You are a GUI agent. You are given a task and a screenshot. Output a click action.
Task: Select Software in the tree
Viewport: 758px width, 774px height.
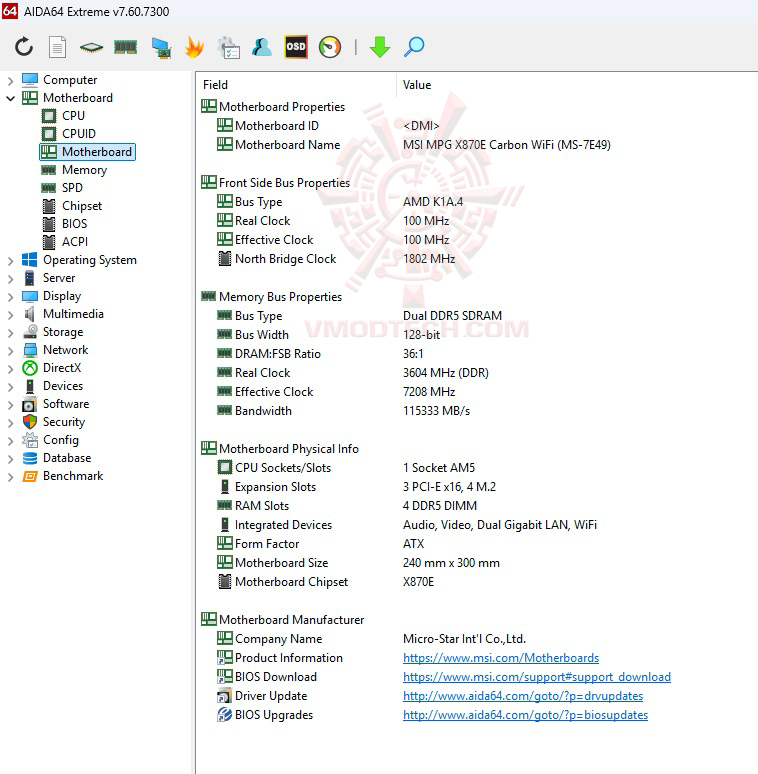click(x=66, y=404)
